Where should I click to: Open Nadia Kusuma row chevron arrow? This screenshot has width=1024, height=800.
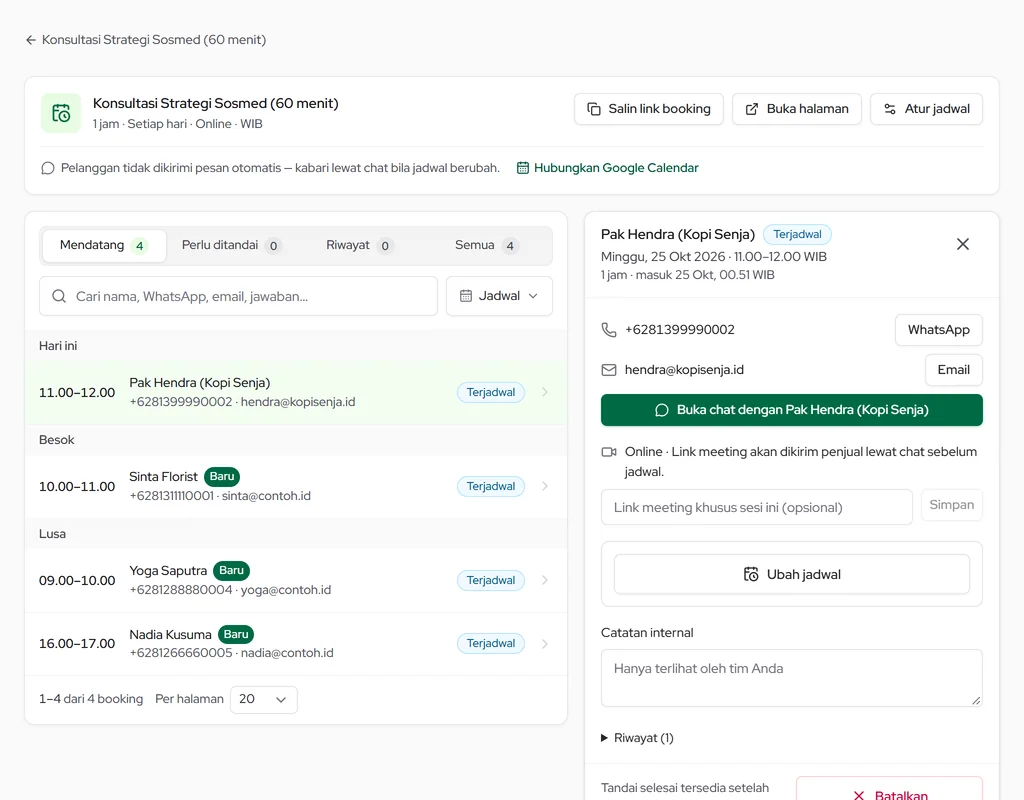pyautogui.click(x=545, y=644)
